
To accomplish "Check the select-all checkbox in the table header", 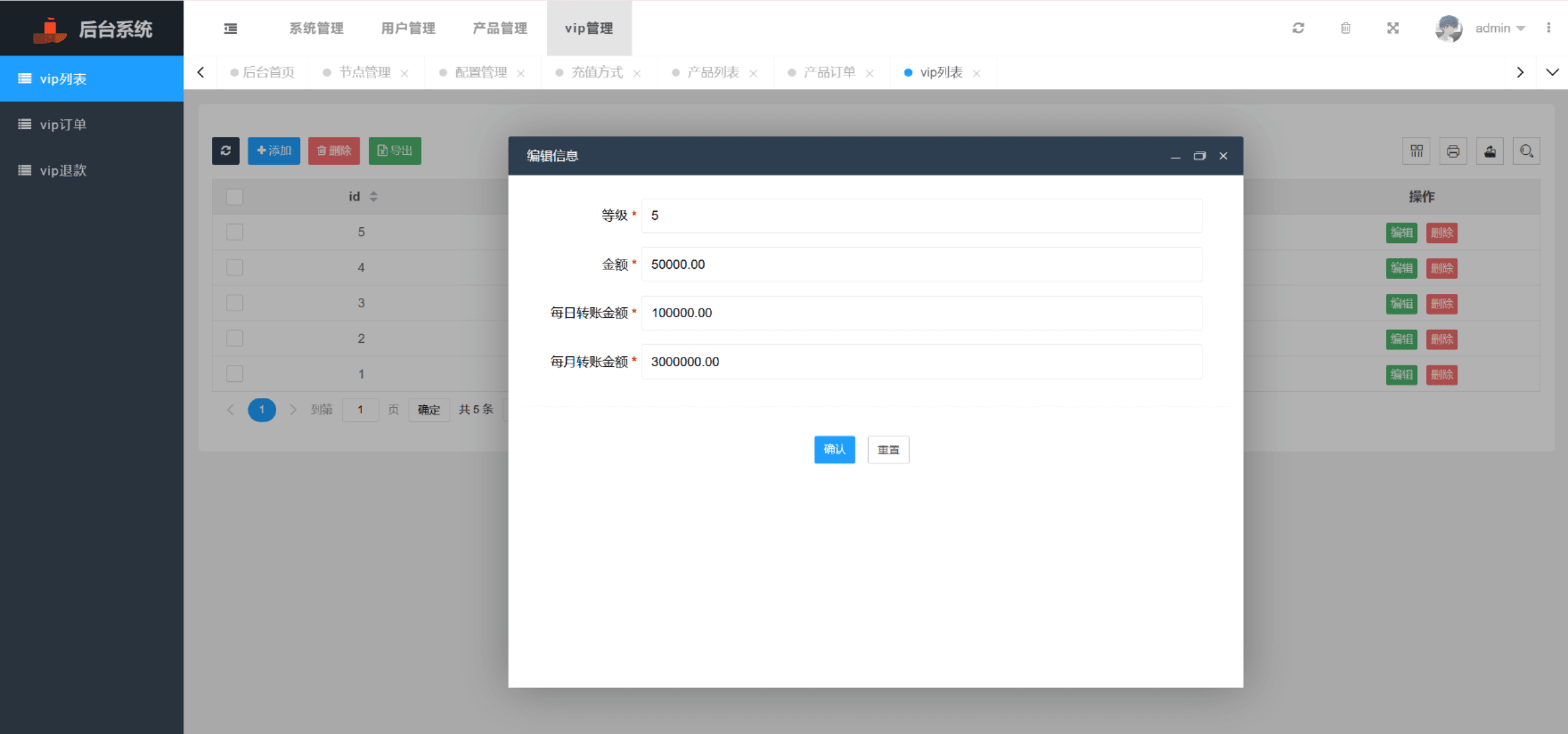I will tap(234, 197).
